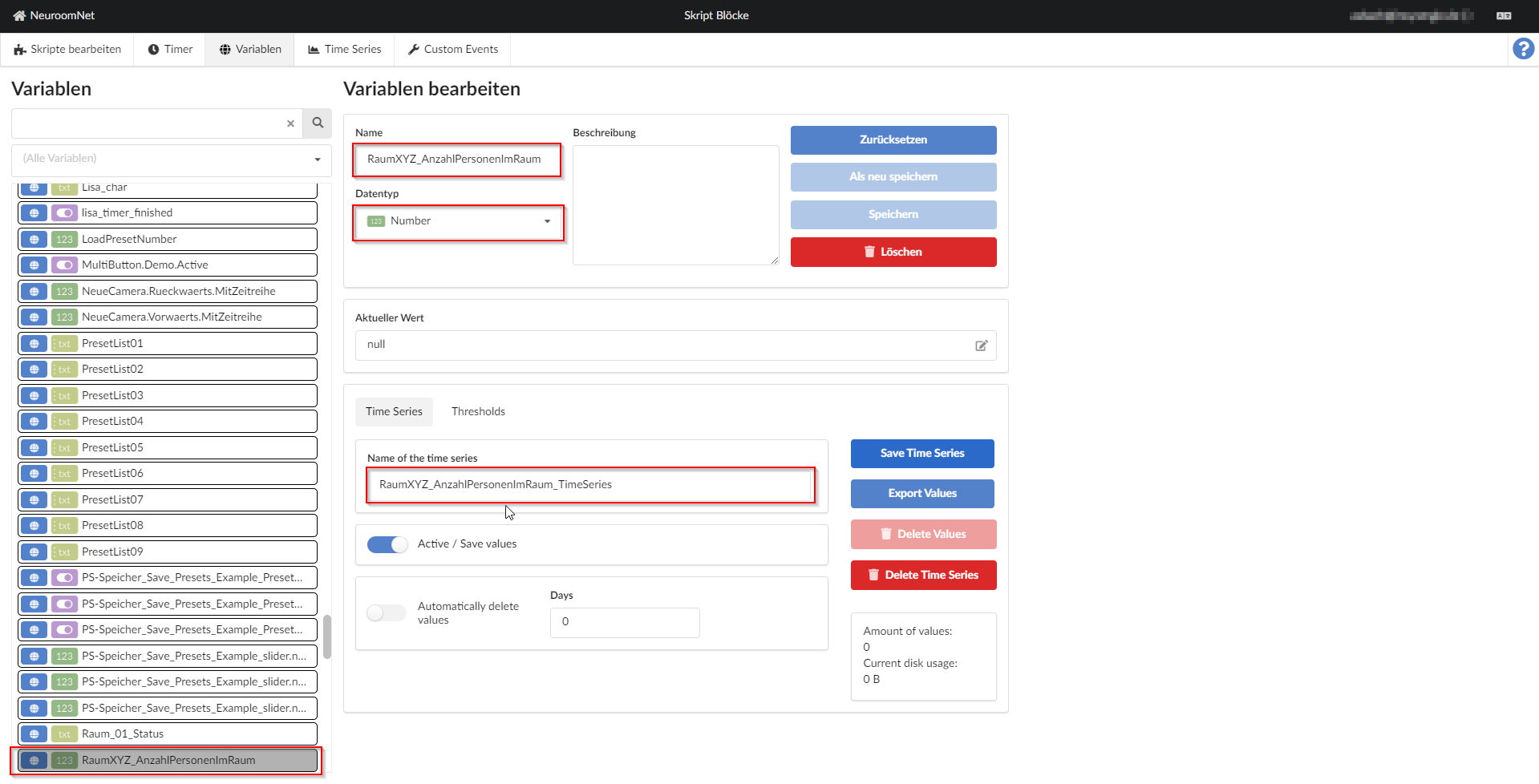Click globe icon of lisa_timer_finished row

pyautogui.click(x=34, y=213)
